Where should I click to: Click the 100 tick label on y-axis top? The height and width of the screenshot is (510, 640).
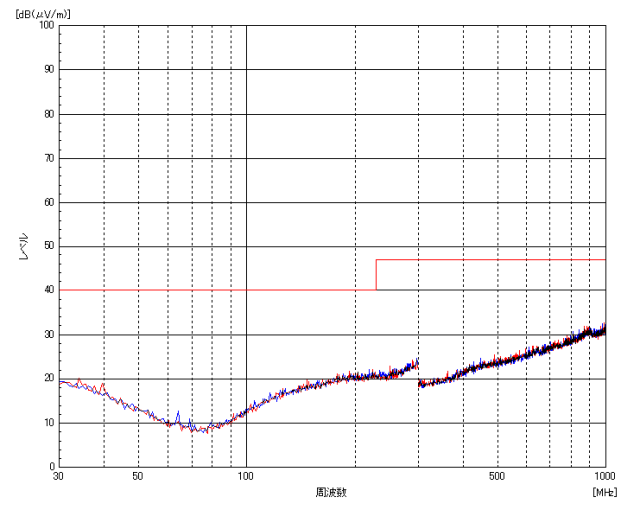coord(45,26)
